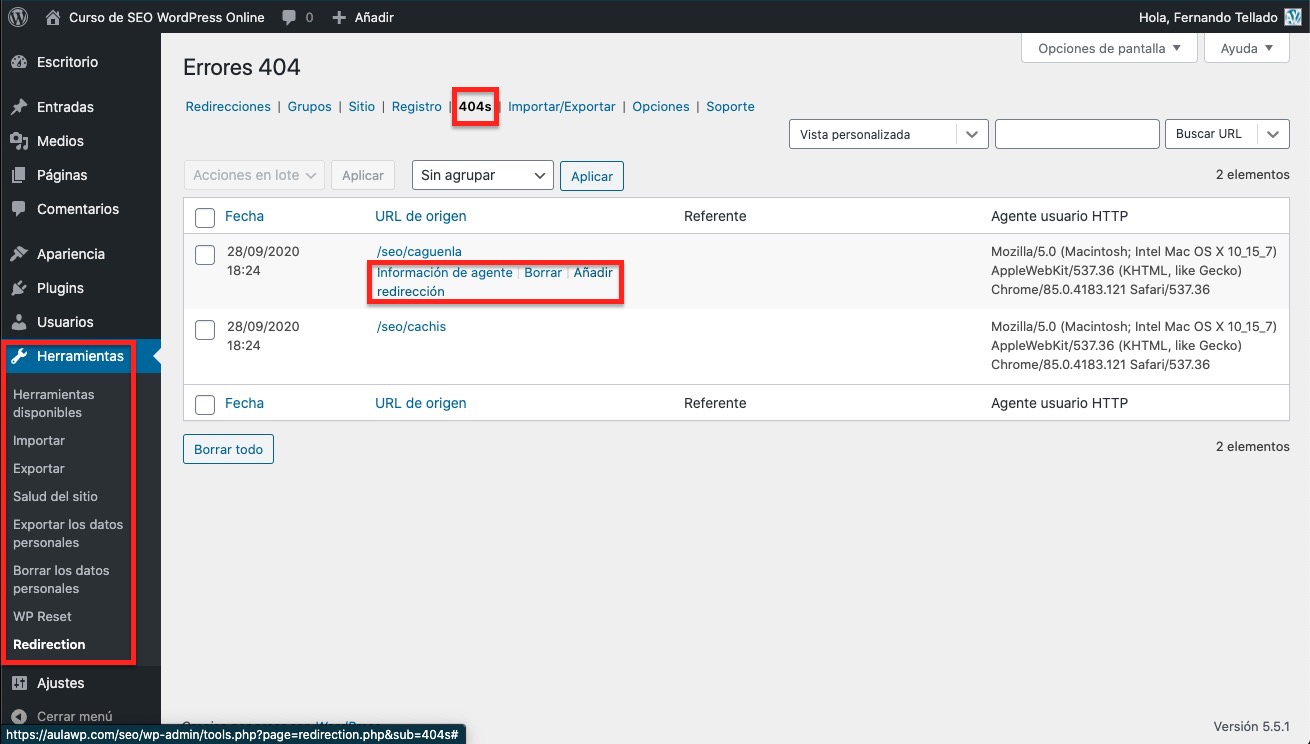This screenshot has height=744, width=1310.
Task: Open the comments bubble in admin bar
Action: coord(289,17)
